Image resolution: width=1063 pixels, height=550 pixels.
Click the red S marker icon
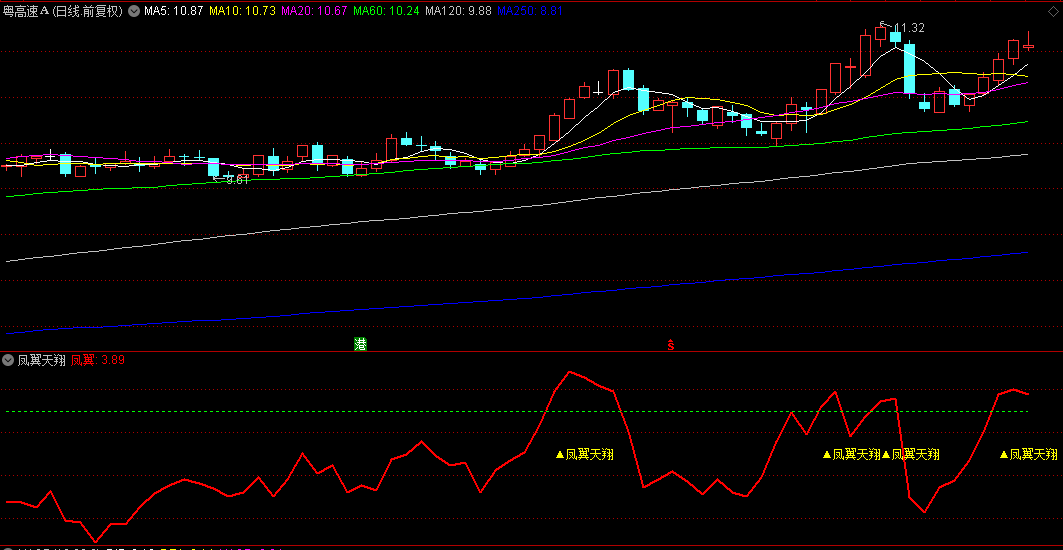670,345
